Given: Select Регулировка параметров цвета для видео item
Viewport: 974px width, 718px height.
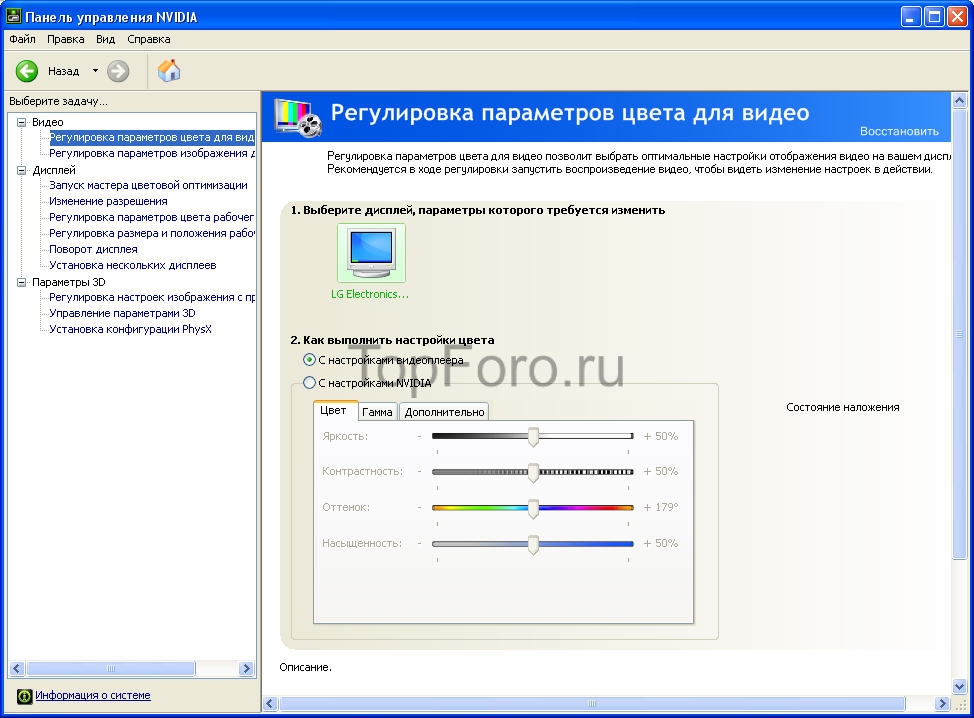Looking at the screenshot, I should (x=152, y=137).
